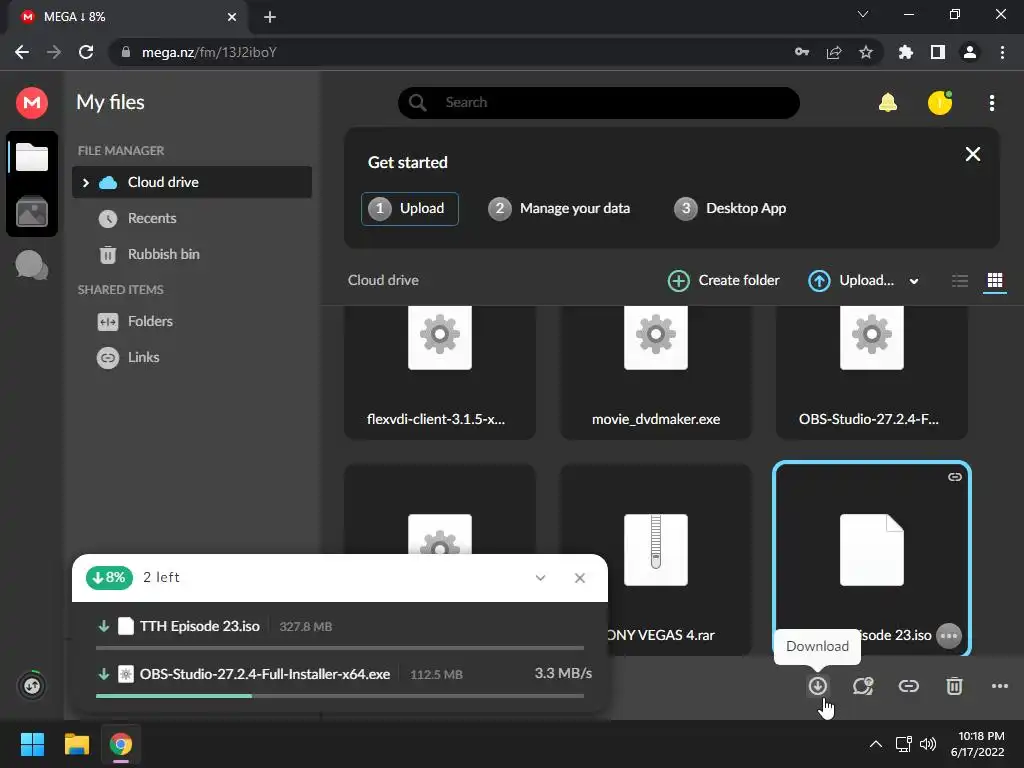The height and width of the screenshot is (768, 1024).
Task: Select Cloud drive in file manager
Action: (192, 182)
